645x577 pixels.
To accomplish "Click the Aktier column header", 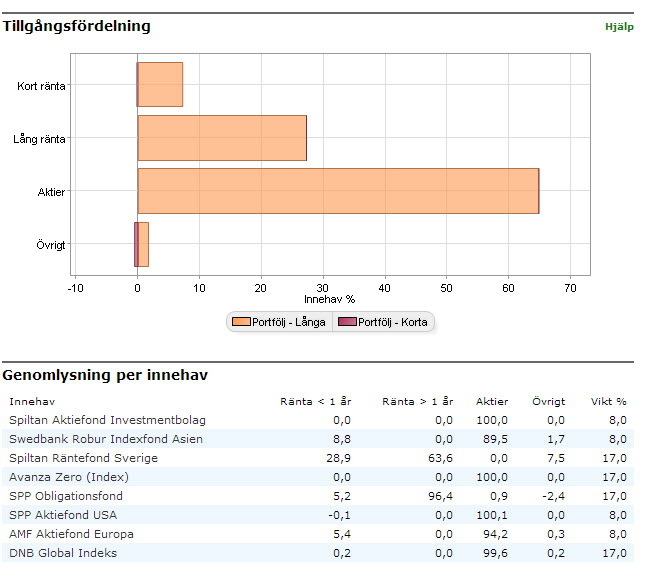I will 492,401.
